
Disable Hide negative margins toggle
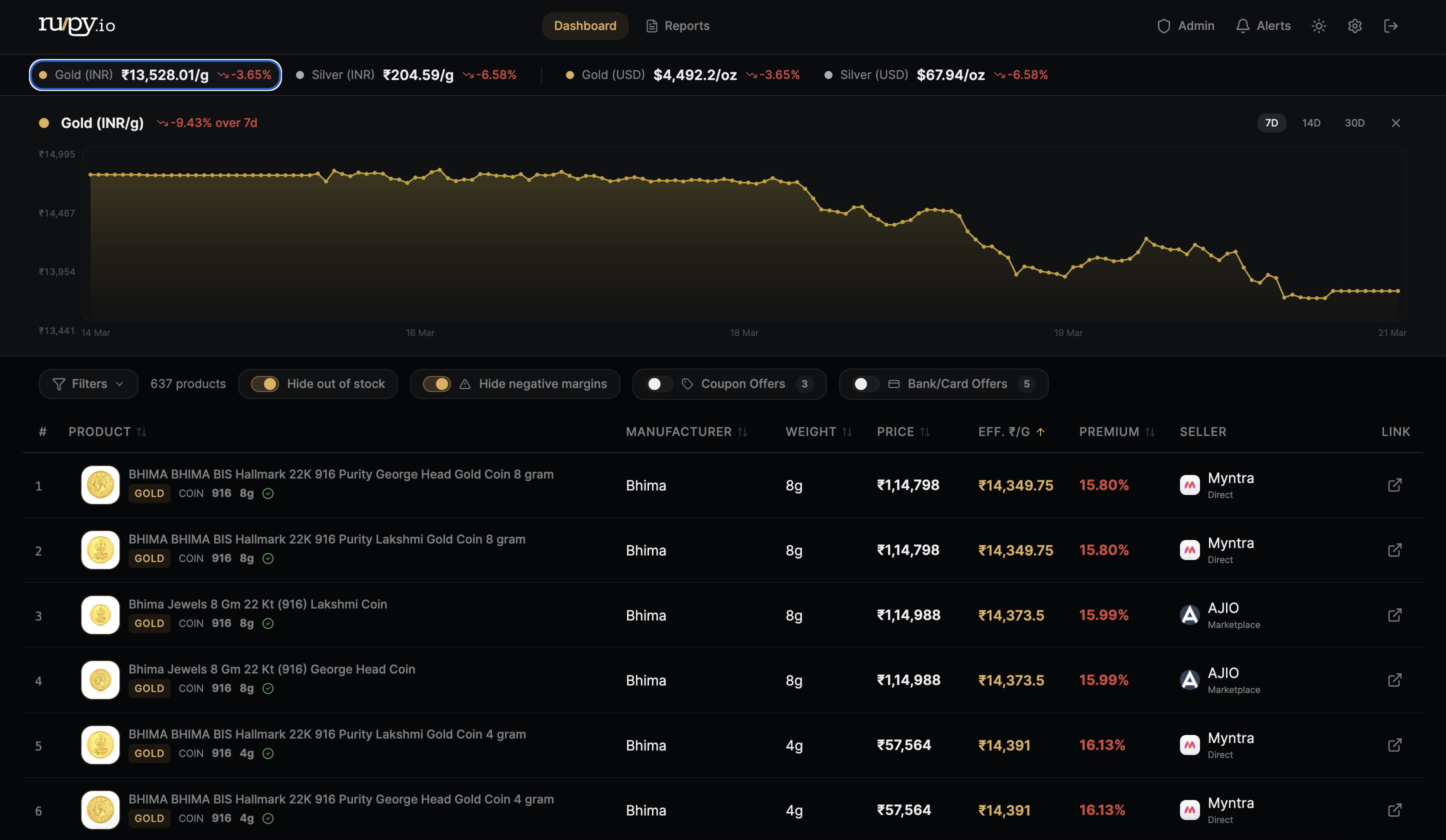point(436,384)
